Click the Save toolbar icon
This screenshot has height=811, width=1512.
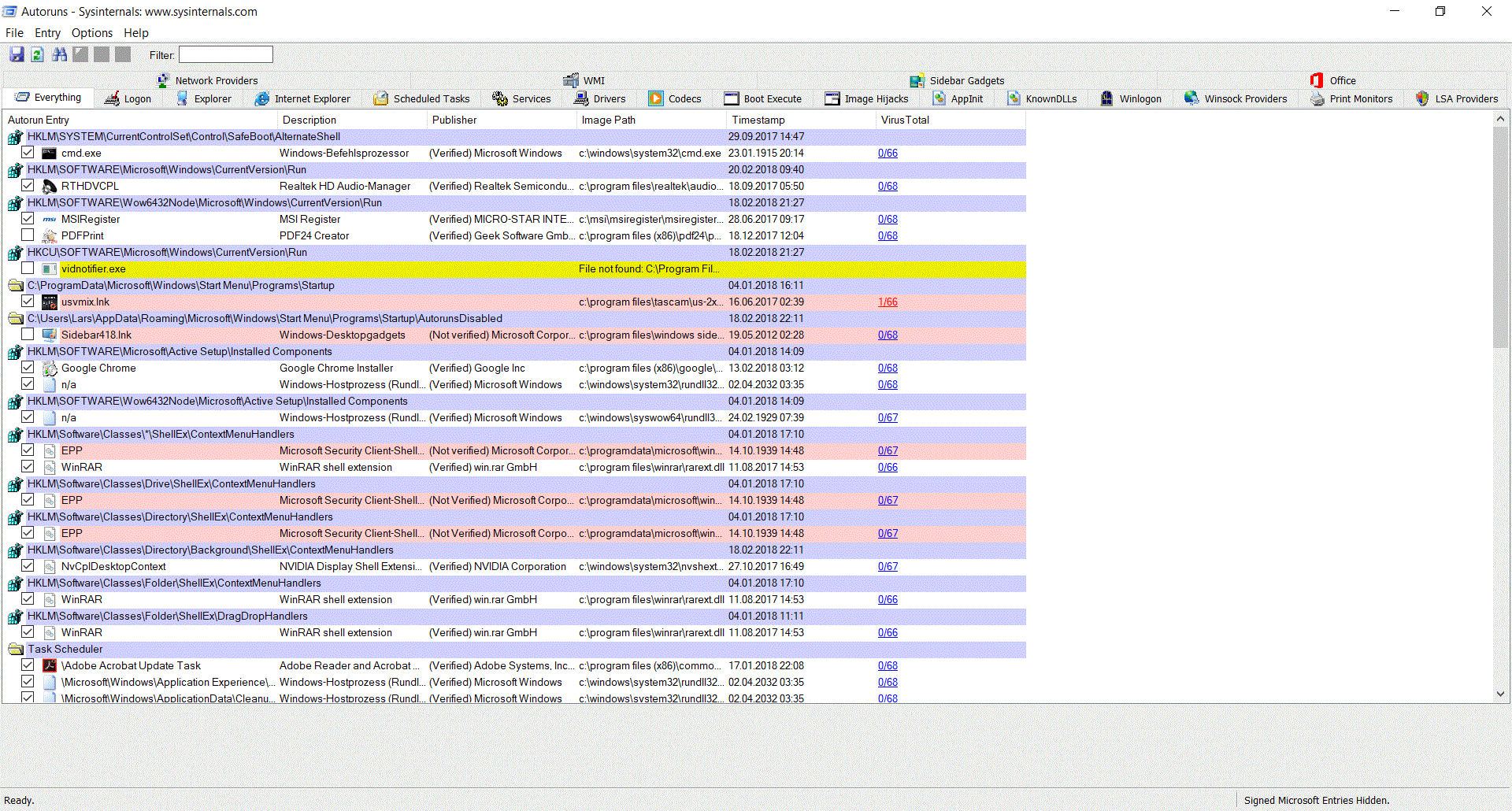tap(17, 54)
